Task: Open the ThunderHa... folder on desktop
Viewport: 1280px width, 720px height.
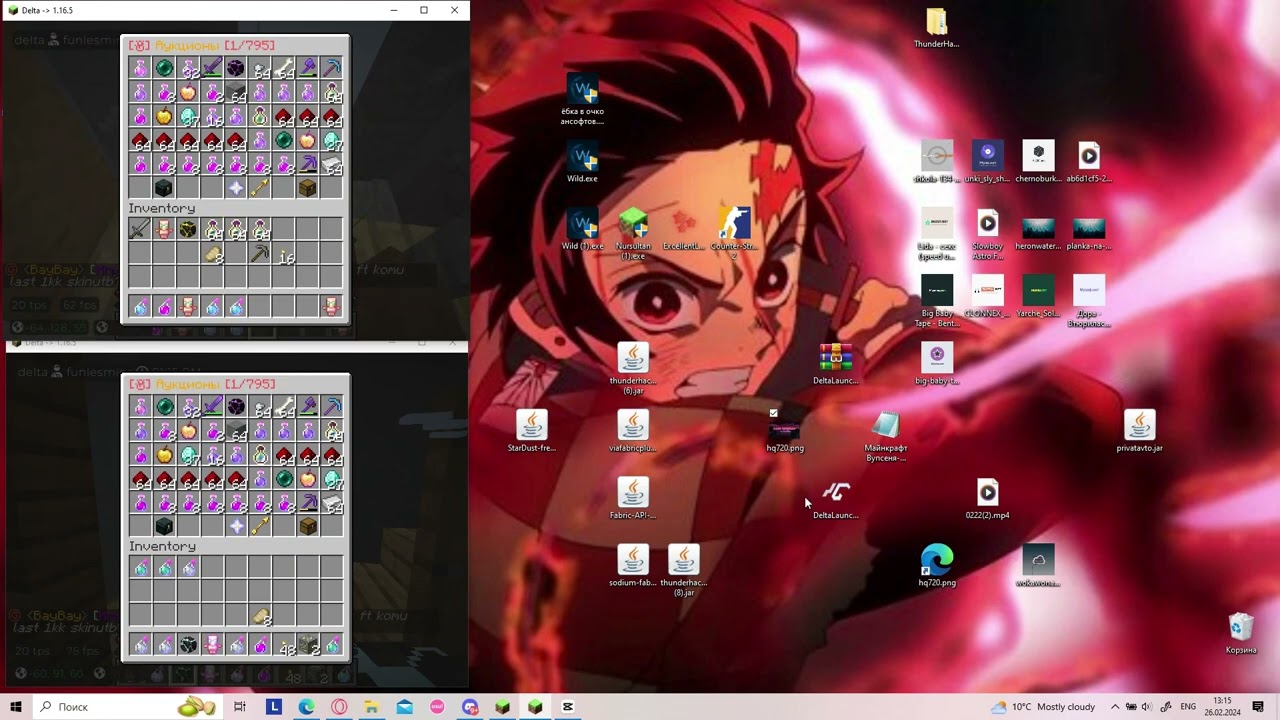Action: (x=937, y=29)
